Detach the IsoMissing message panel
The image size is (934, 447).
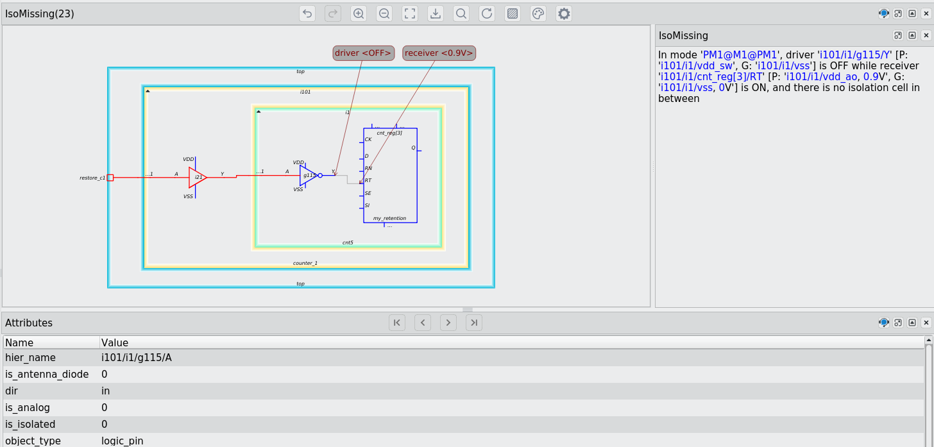tap(898, 36)
